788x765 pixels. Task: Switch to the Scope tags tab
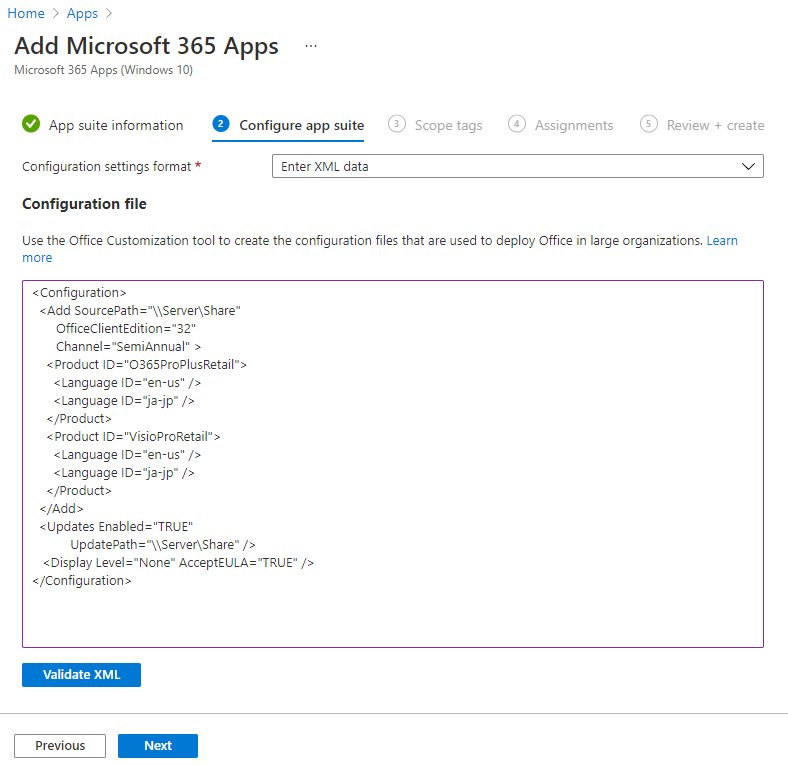point(448,125)
